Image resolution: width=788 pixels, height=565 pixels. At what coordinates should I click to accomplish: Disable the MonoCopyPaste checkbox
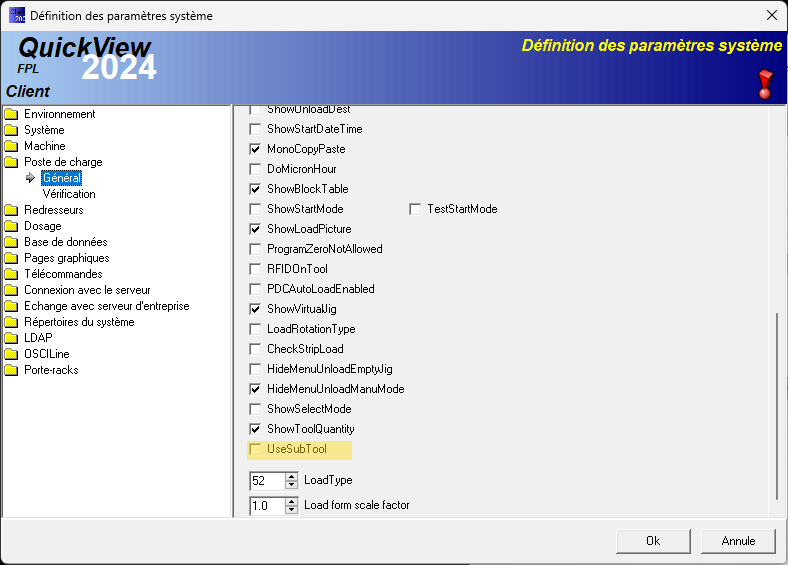point(255,149)
